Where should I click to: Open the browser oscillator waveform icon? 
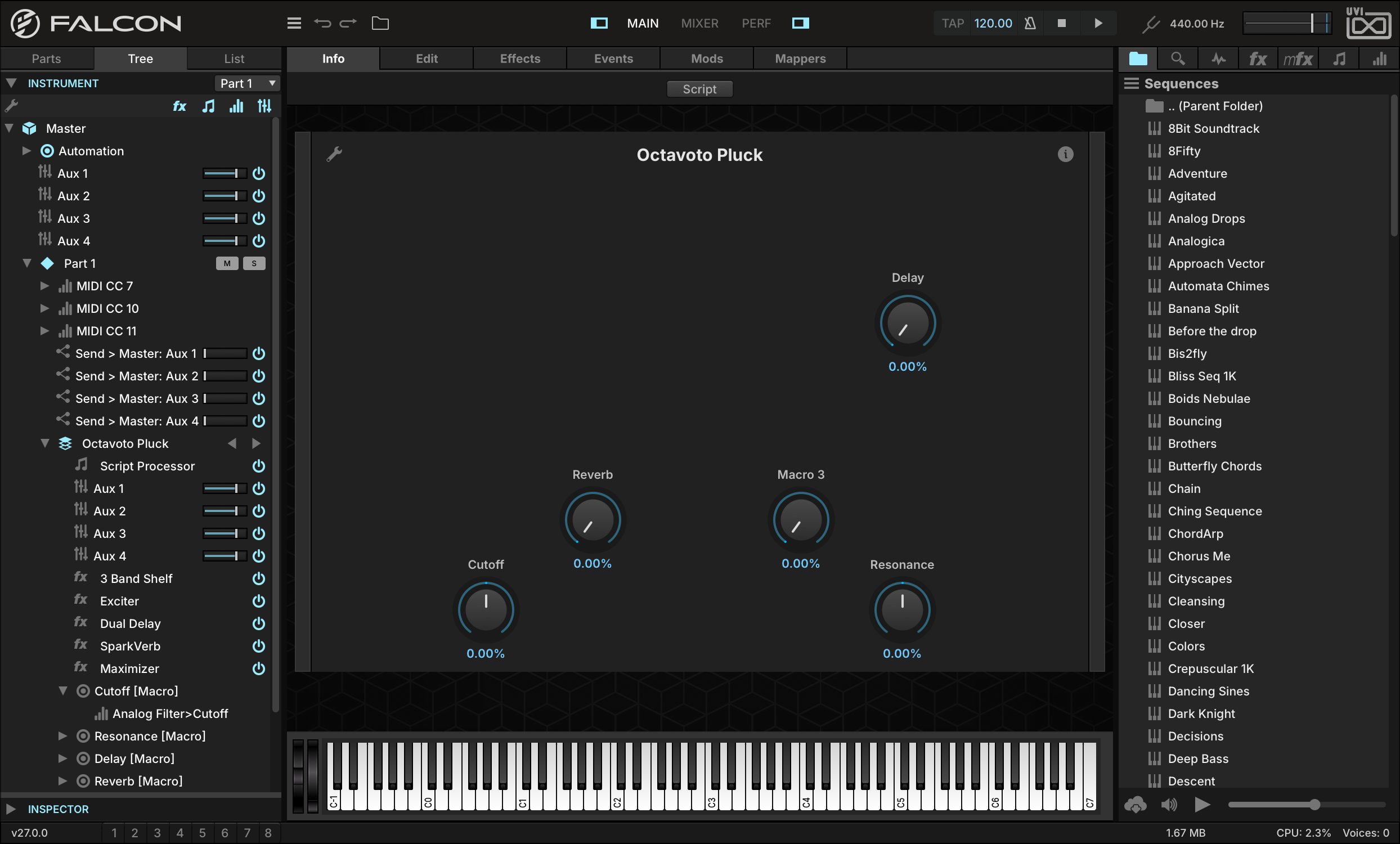pyautogui.click(x=1218, y=59)
